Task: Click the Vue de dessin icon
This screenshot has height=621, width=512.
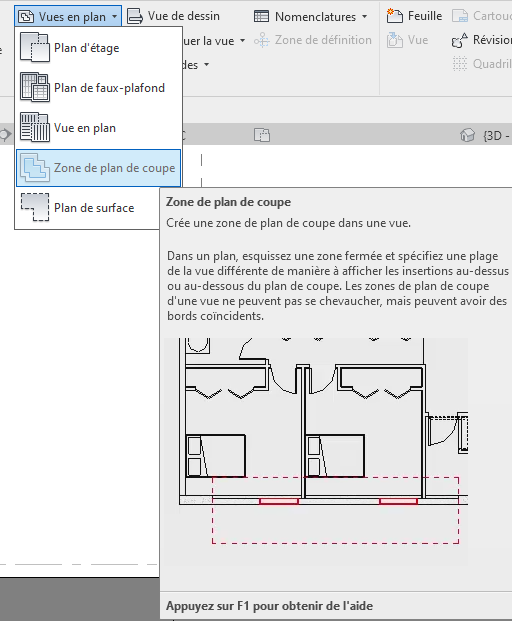Action: click(135, 17)
